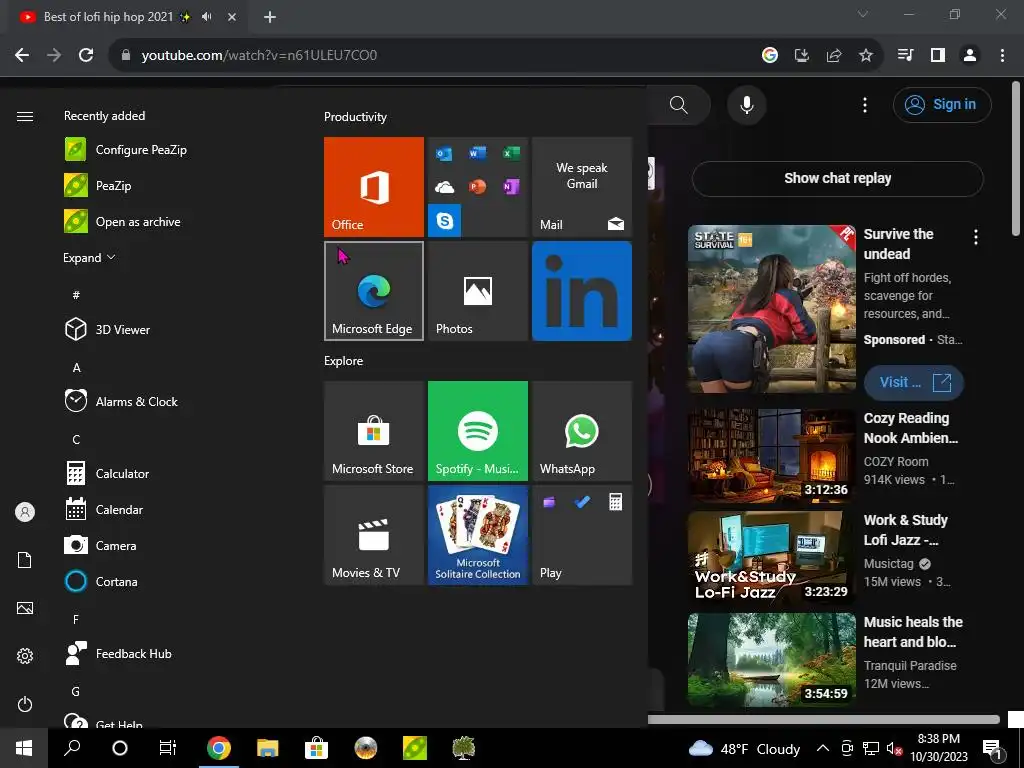Launch PeaZip from Recently added
1024x768 pixels.
98,185
